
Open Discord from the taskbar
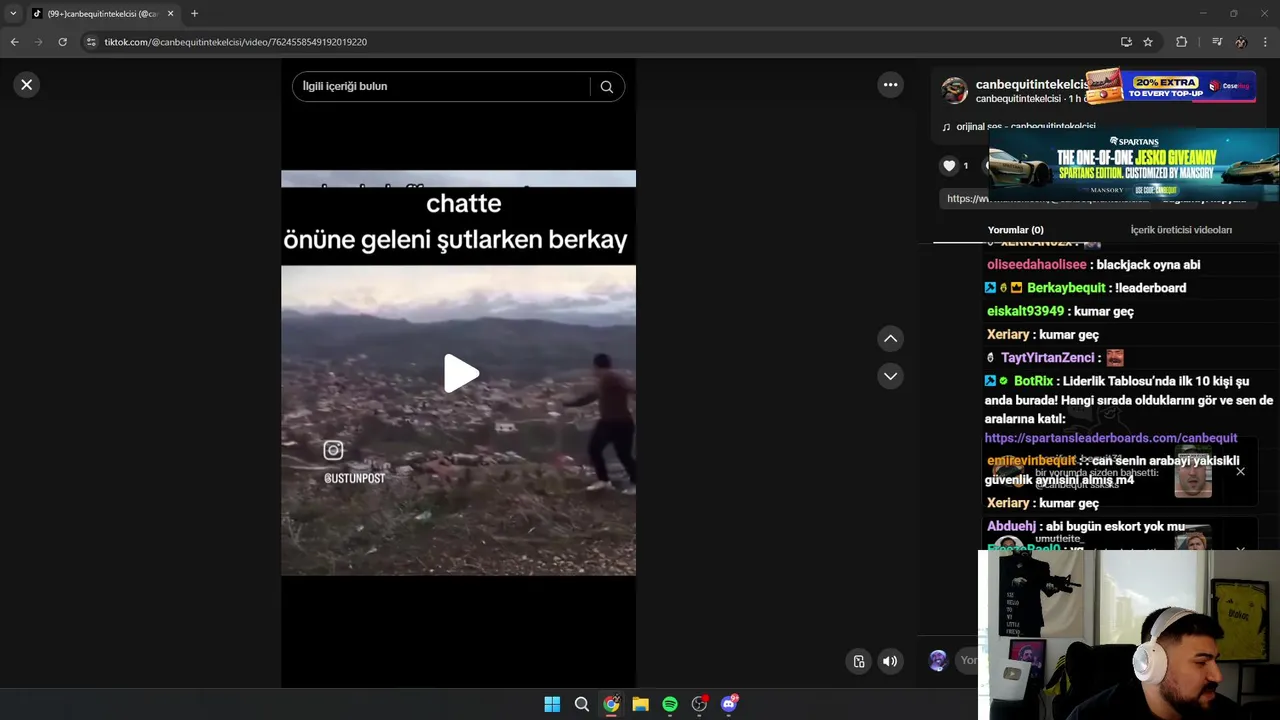coord(729,704)
